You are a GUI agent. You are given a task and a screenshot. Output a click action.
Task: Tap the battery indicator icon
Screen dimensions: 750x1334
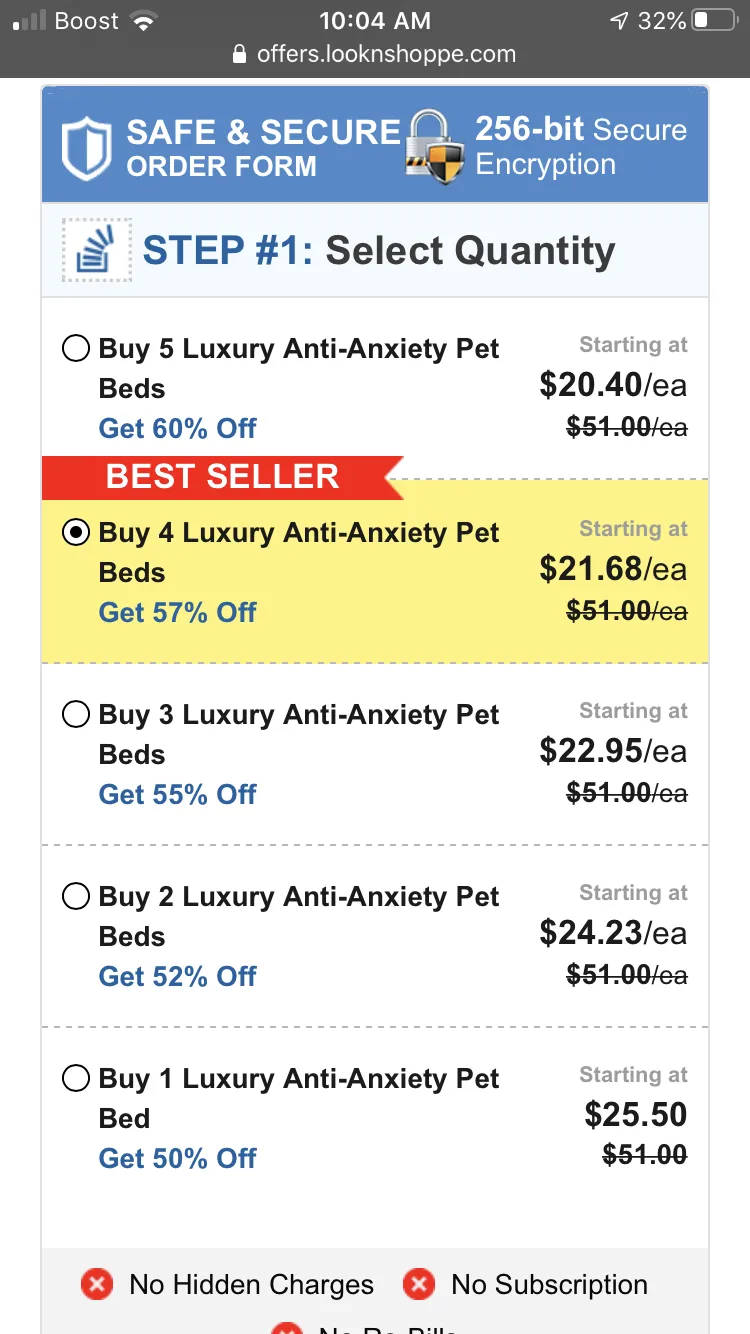pyautogui.click(x=715, y=21)
